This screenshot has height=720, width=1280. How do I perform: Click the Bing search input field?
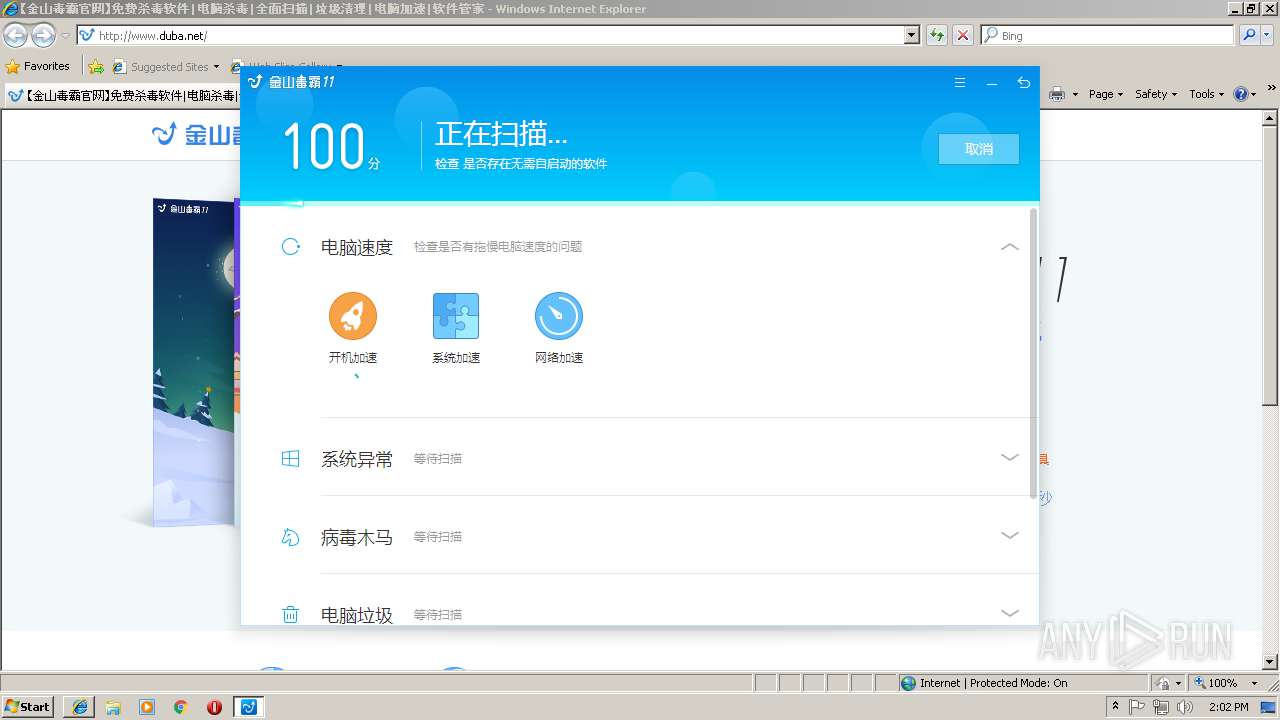pos(1107,35)
